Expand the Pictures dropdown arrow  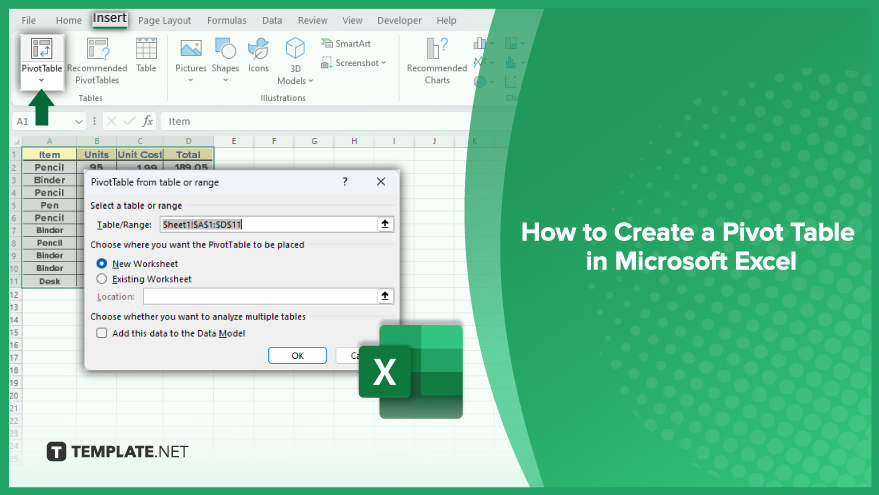(x=191, y=80)
